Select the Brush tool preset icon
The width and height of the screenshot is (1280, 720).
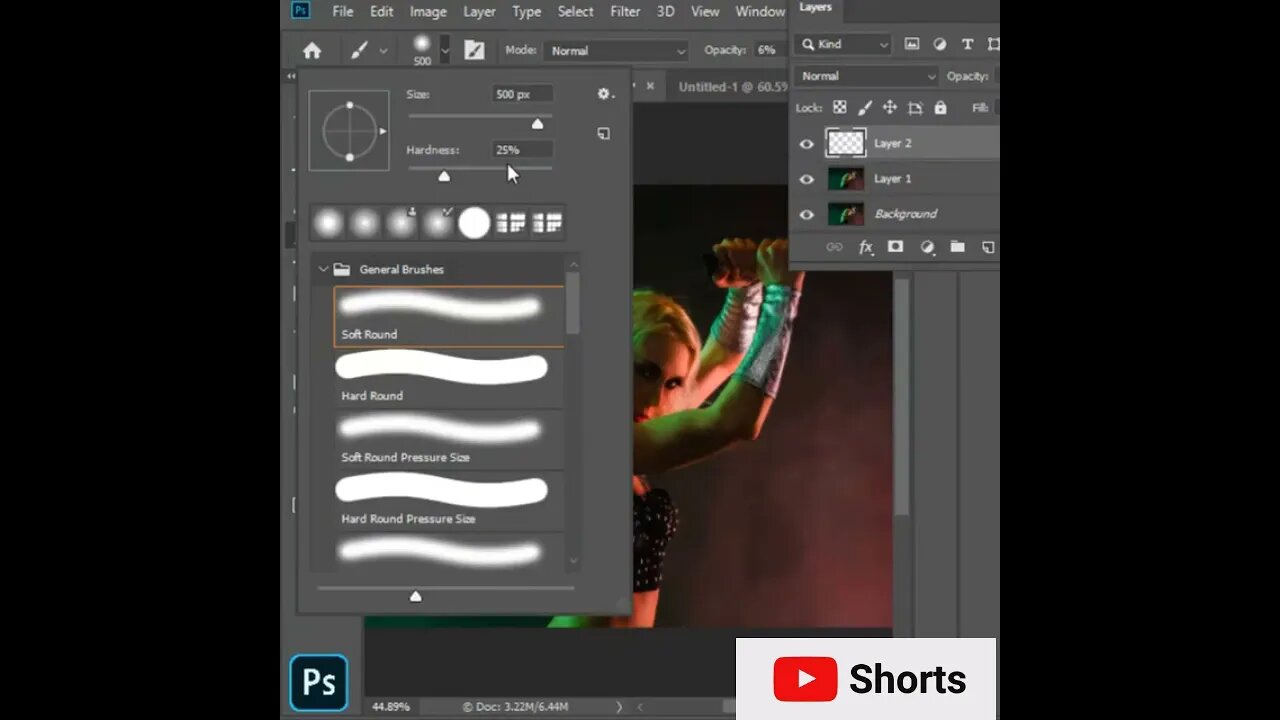[359, 50]
